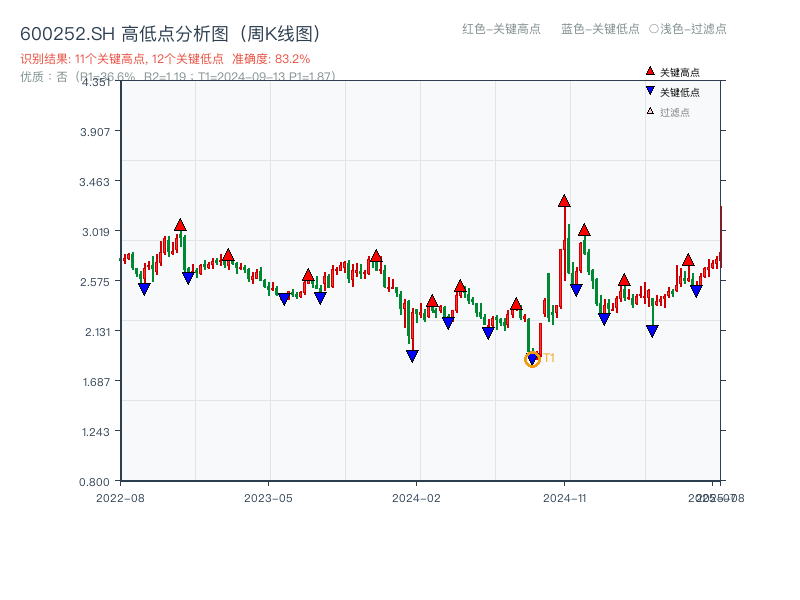Toggle the 蓝色-关键低点 header label
800x600 pixels.
600,29
